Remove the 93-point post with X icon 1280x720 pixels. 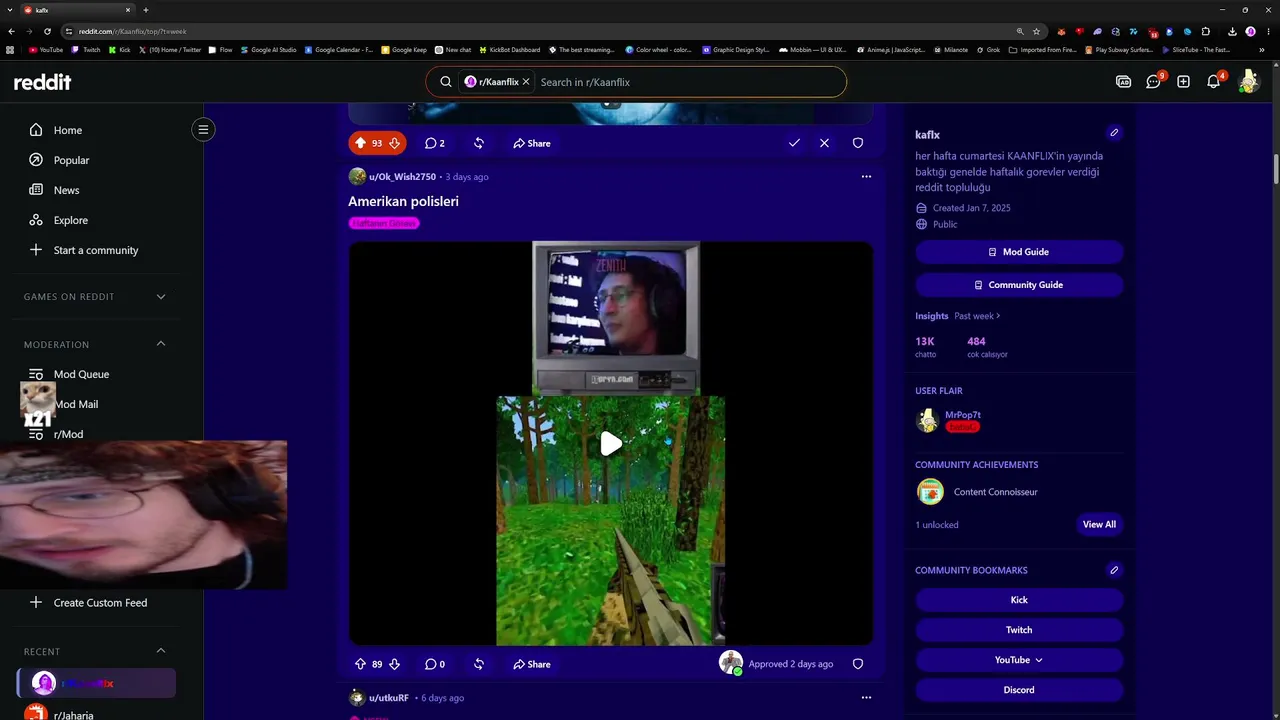click(x=824, y=143)
